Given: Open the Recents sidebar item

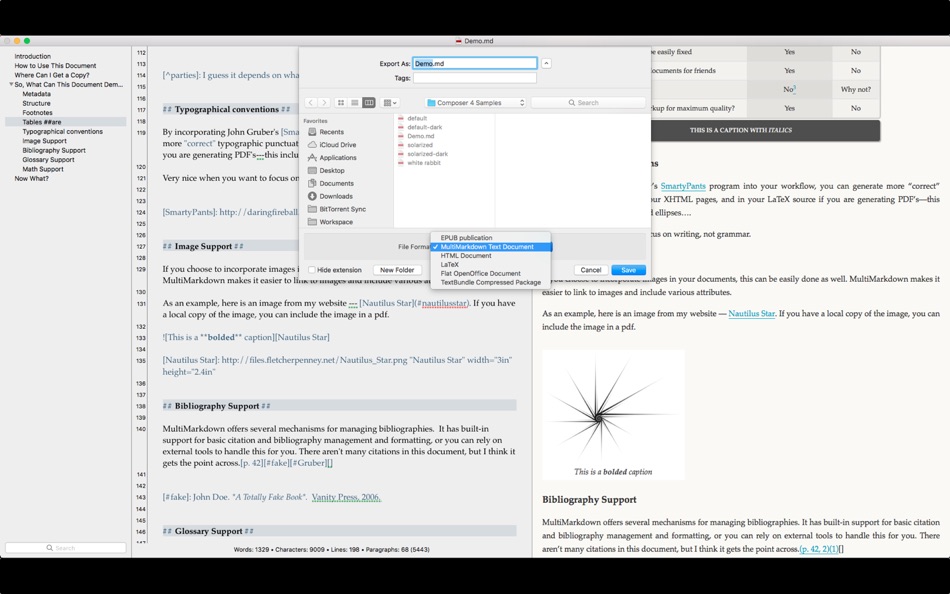Looking at the screenshot, I should tap(333, 132).
